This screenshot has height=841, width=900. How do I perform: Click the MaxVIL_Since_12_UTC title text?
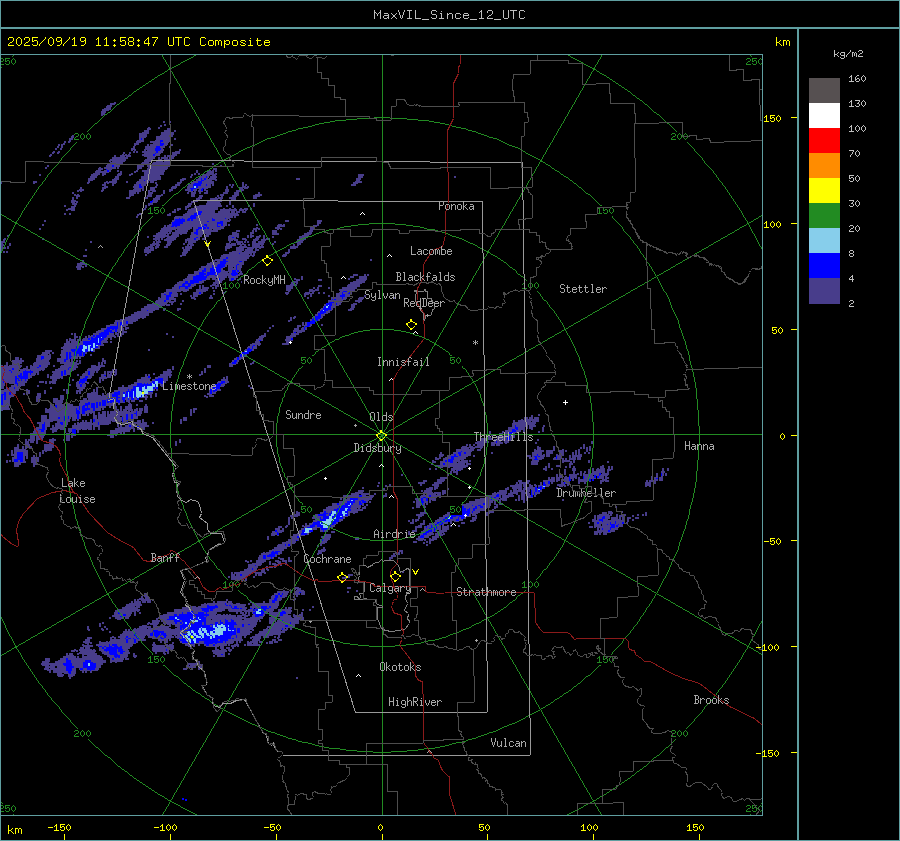tap(449, 15)
